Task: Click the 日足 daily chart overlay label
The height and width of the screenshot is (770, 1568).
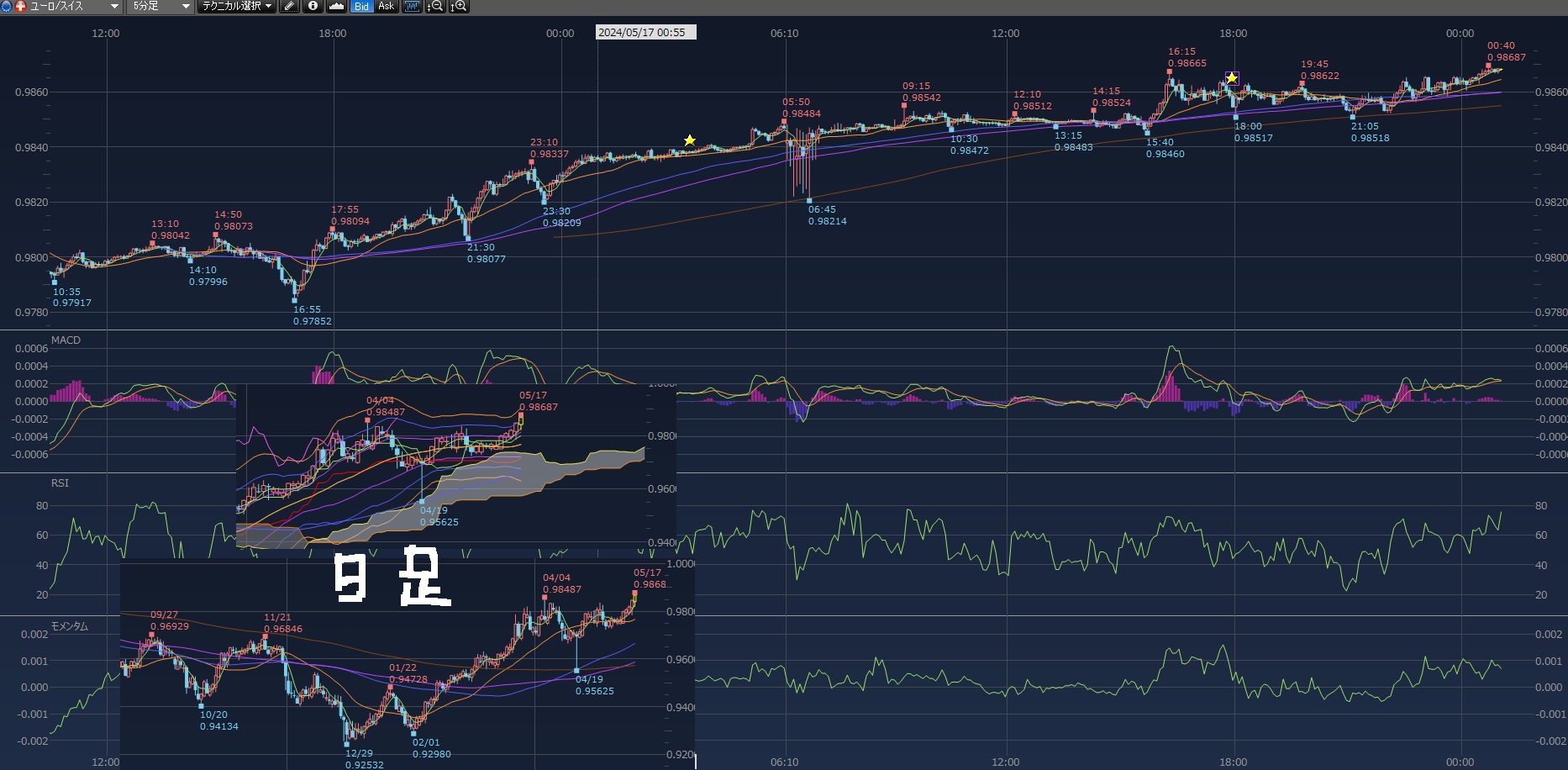Action: click(392, 577)
